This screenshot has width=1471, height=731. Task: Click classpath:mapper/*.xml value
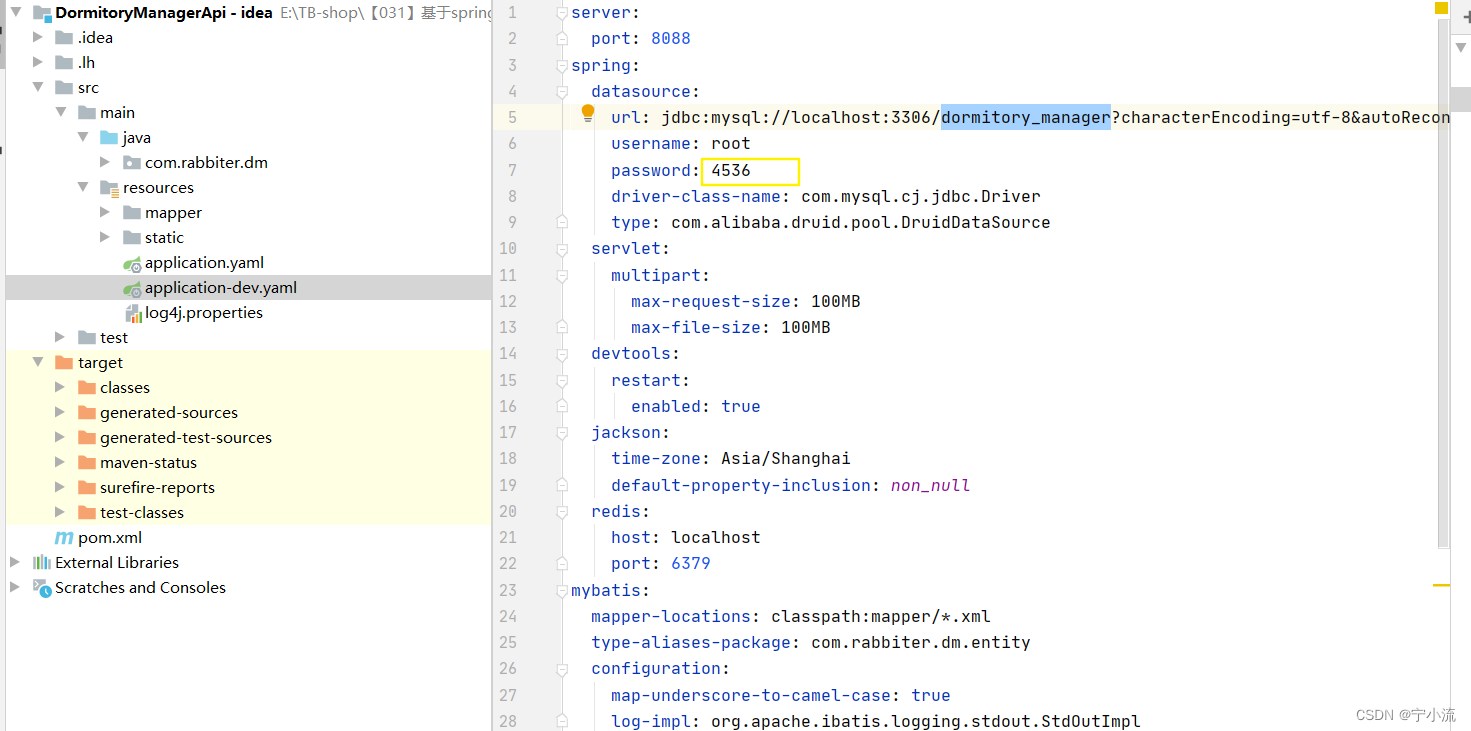[x=881, y=617]
